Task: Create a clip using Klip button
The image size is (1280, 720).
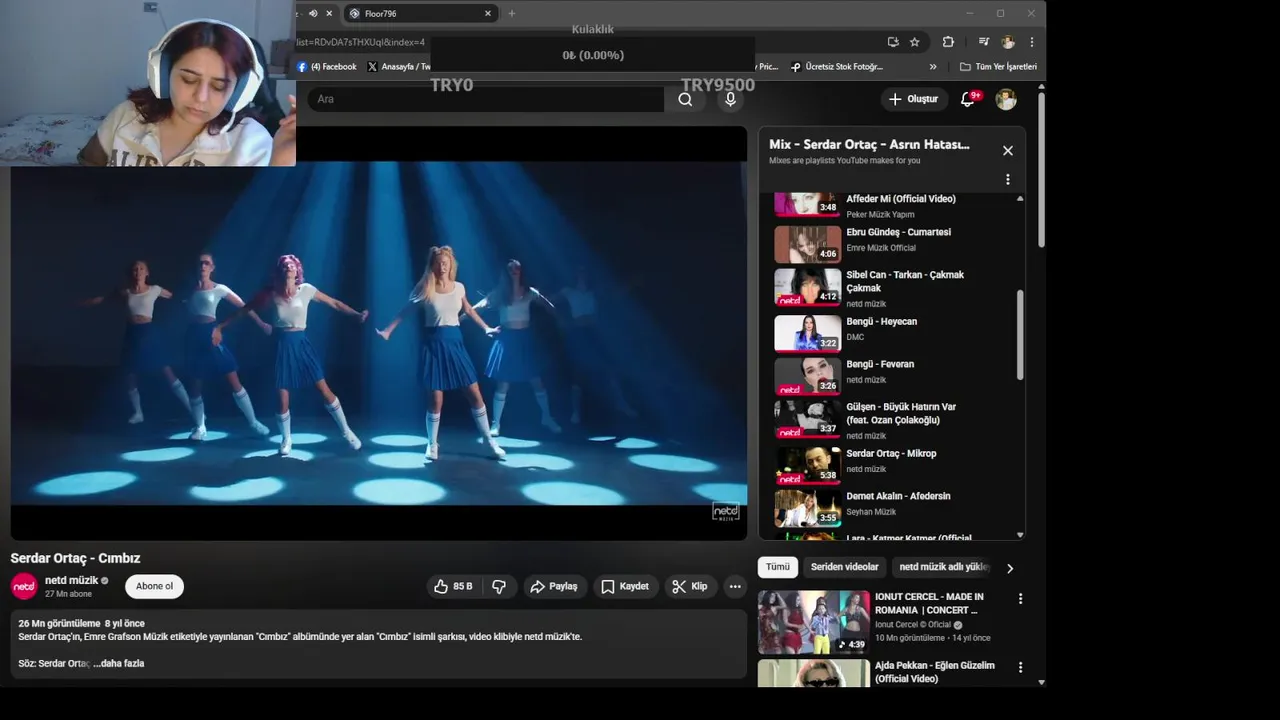Action: (x=690, y=587)
